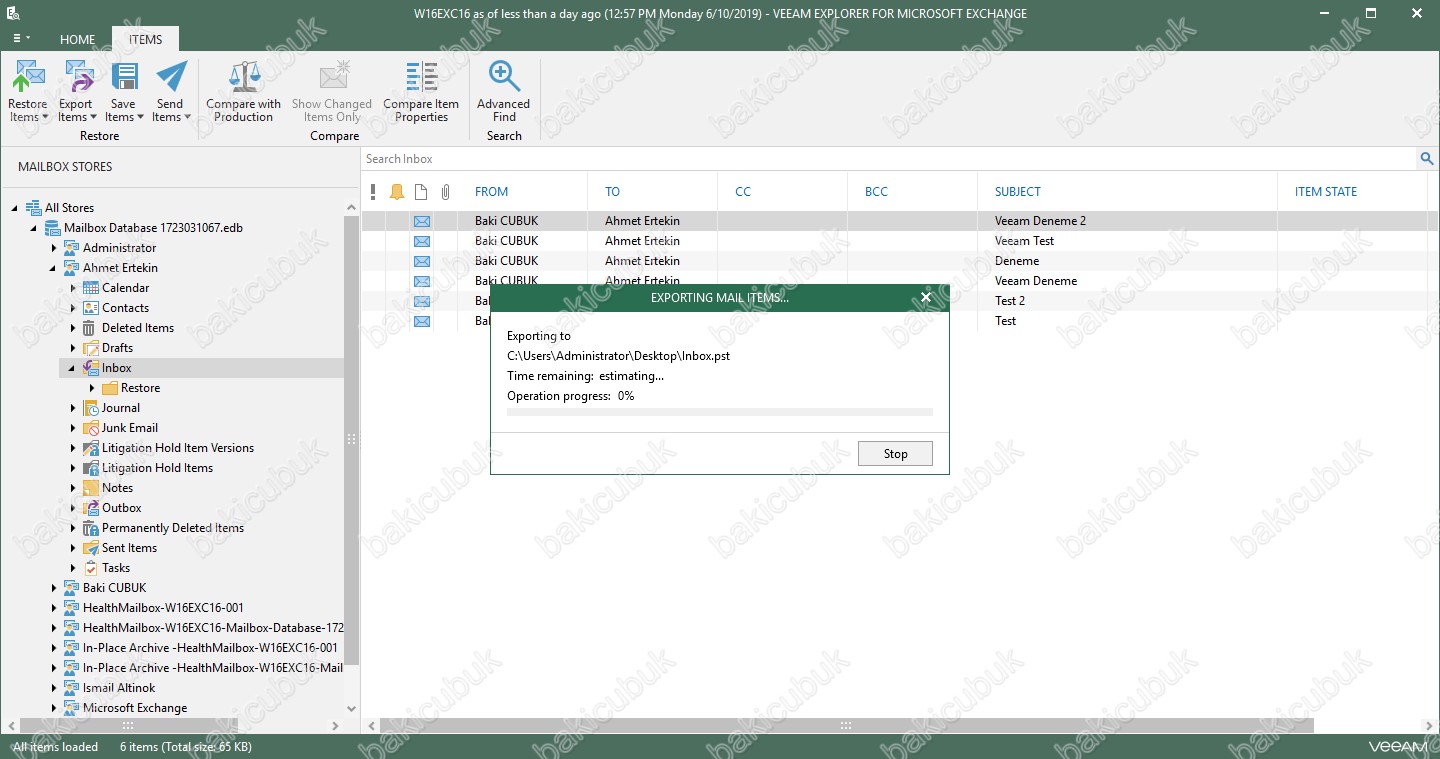This screenshot has width=1440, height=759.
Task: Sort by the item type page column
Action: tap(421, 192)
